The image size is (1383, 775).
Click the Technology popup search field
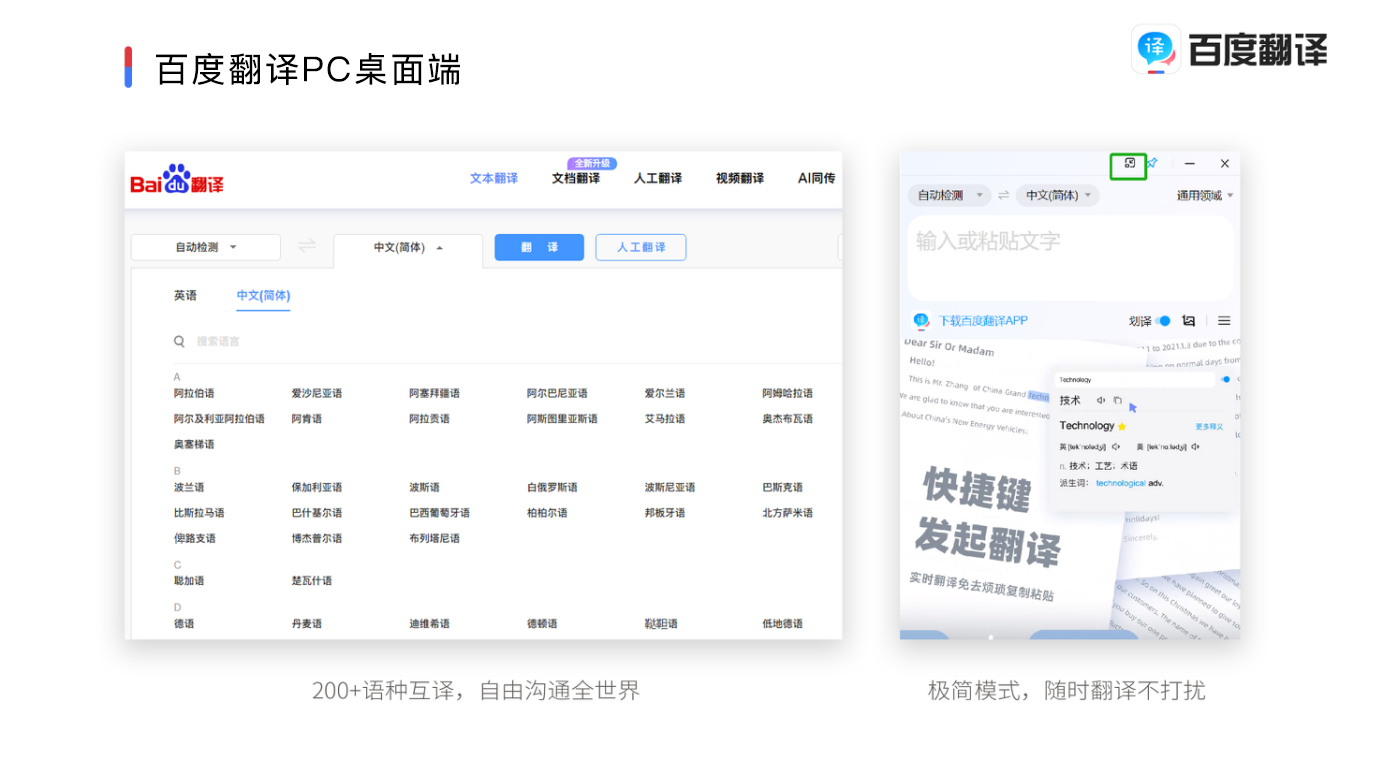click(x=1135, y=380)
